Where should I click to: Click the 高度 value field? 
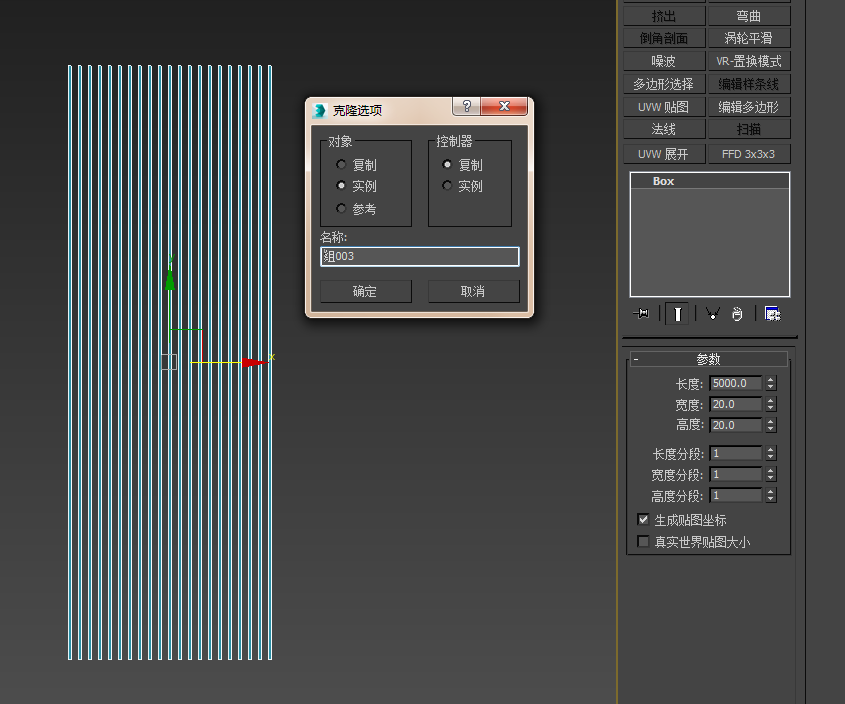click(736, 425)
